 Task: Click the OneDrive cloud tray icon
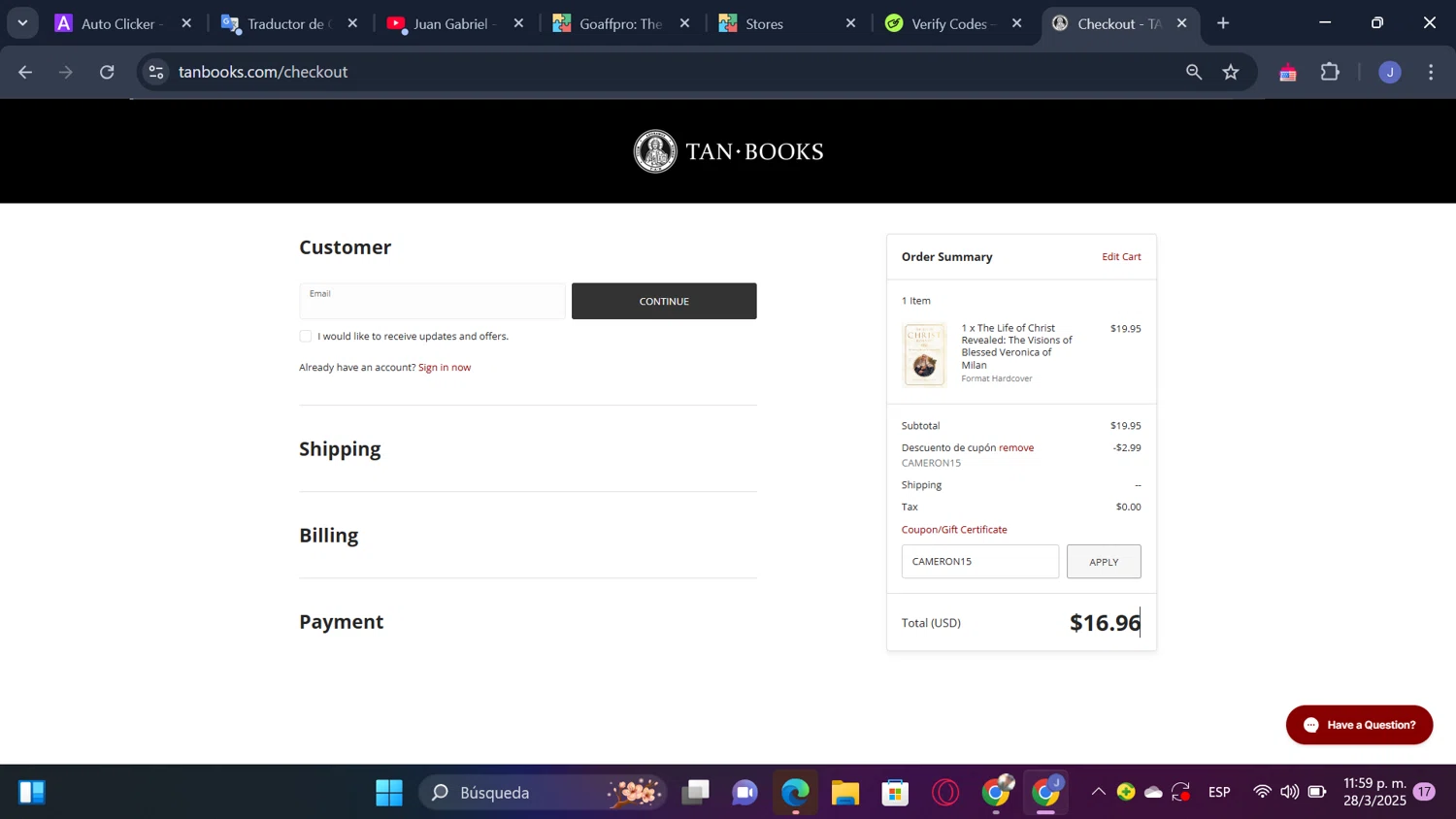tap(1153, 792)
